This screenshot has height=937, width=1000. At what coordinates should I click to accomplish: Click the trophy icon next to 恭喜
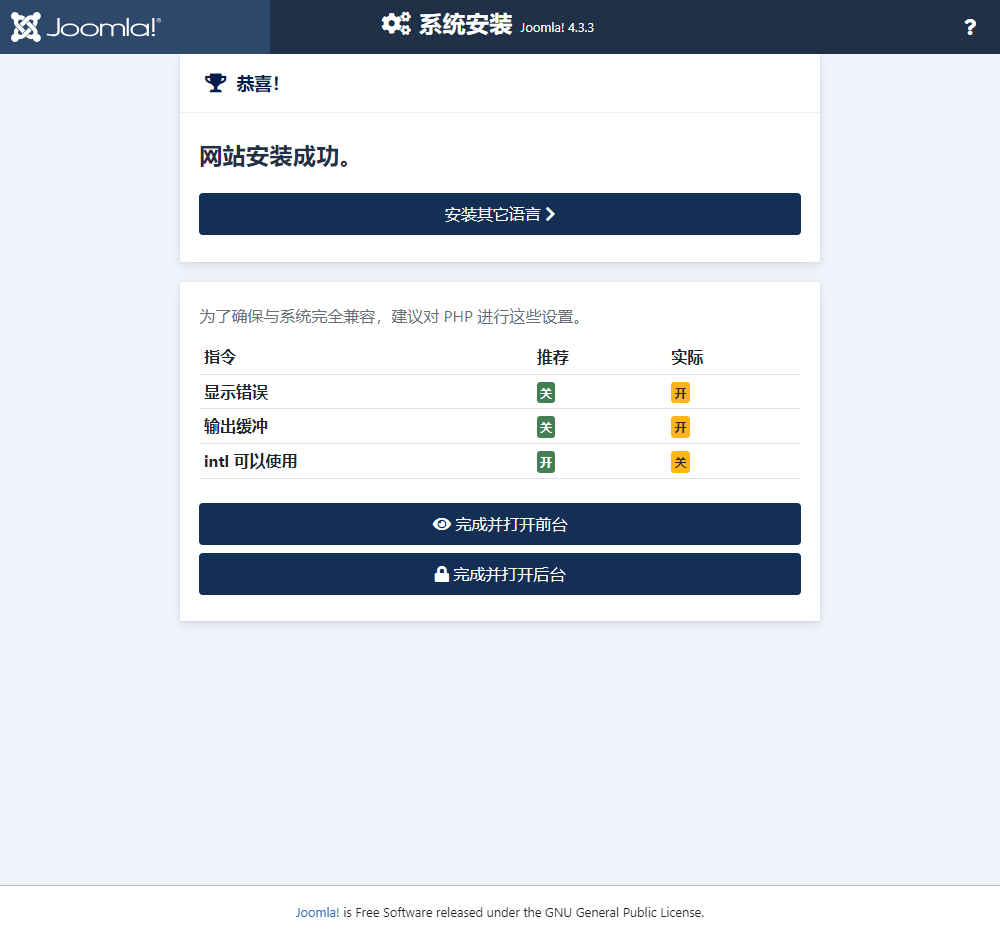[215, 83]
